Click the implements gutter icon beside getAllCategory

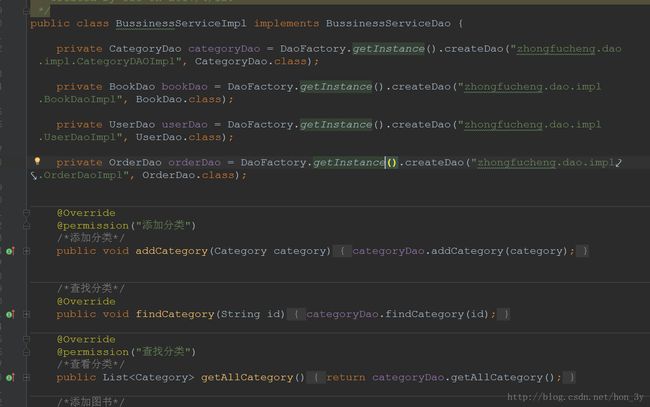tap(10, 378)
